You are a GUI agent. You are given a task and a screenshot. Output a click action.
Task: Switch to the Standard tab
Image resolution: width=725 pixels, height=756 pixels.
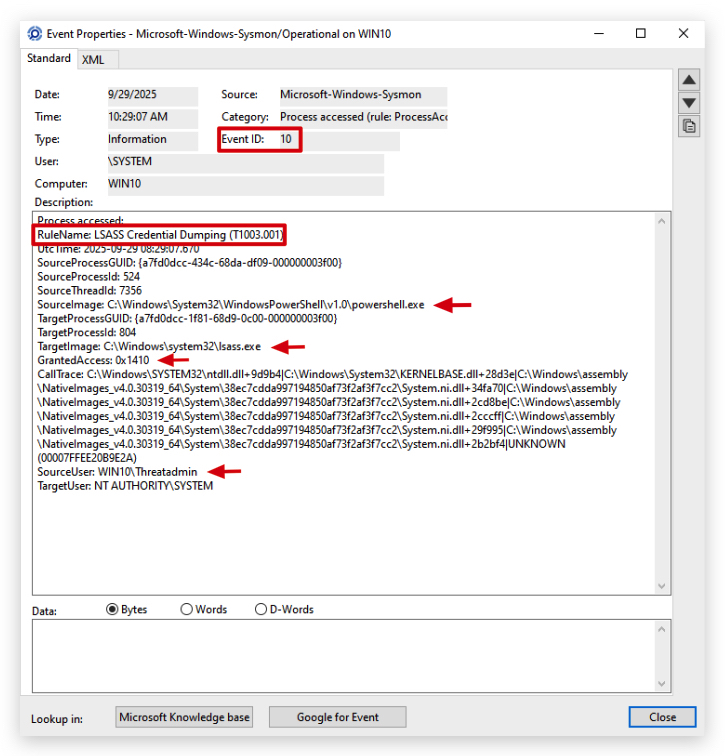49,58
